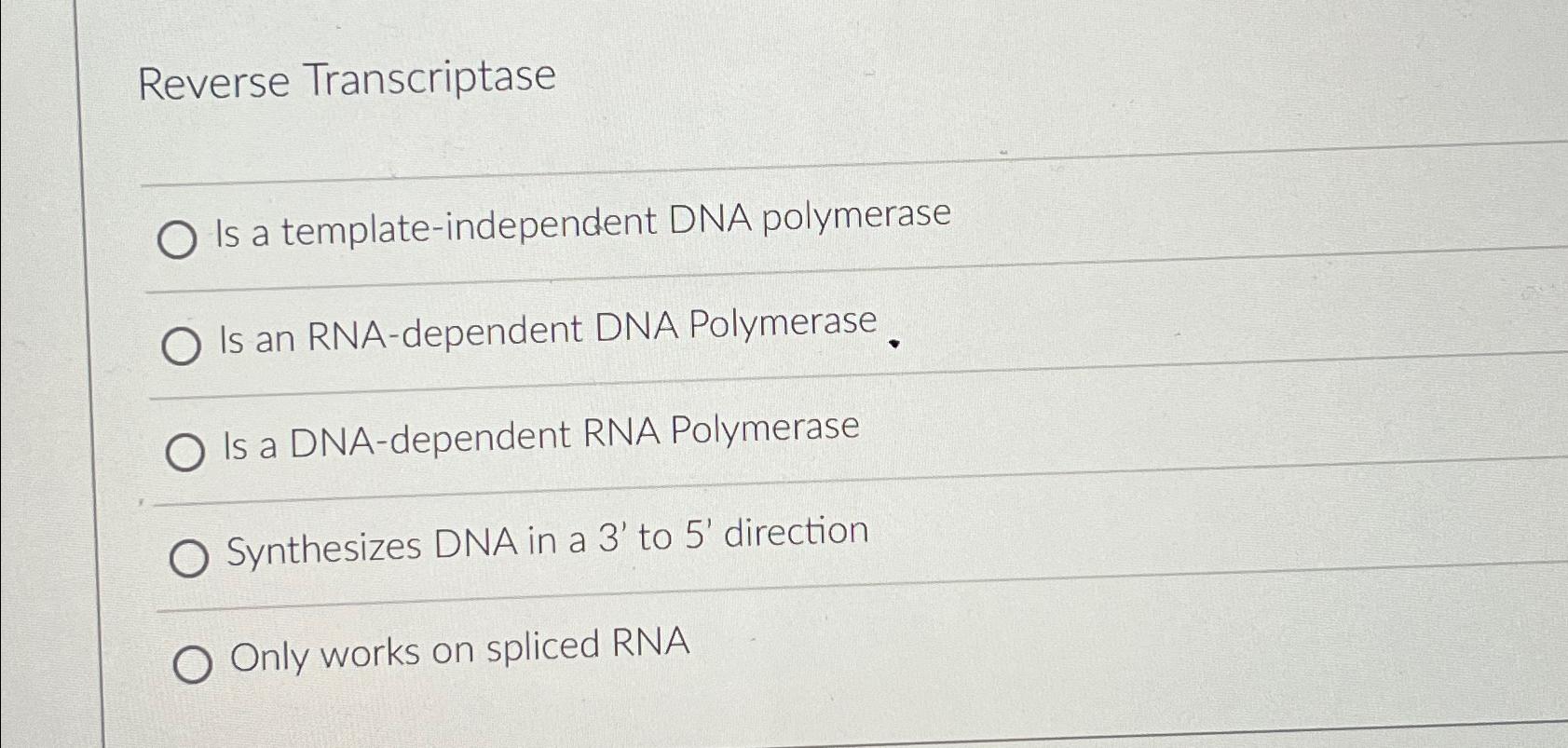Screen dimensions: 1568x748
Task: Click the small marker beside "DNA Polymerase"
Action: coord(893,346)
